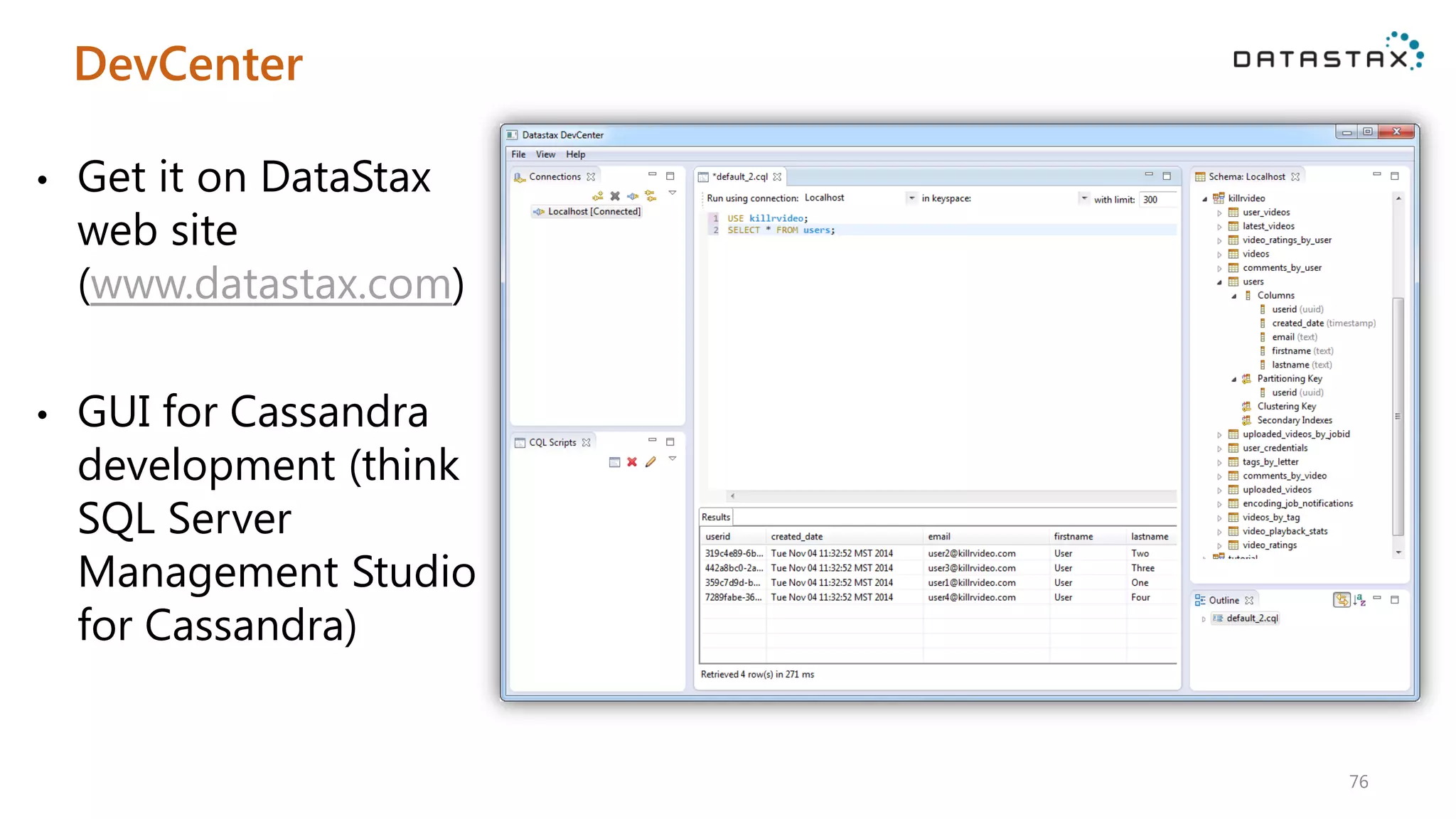Click the with limit field showing 300
This screenshot has width=1456, height=819.
(x=1158, y=200)
